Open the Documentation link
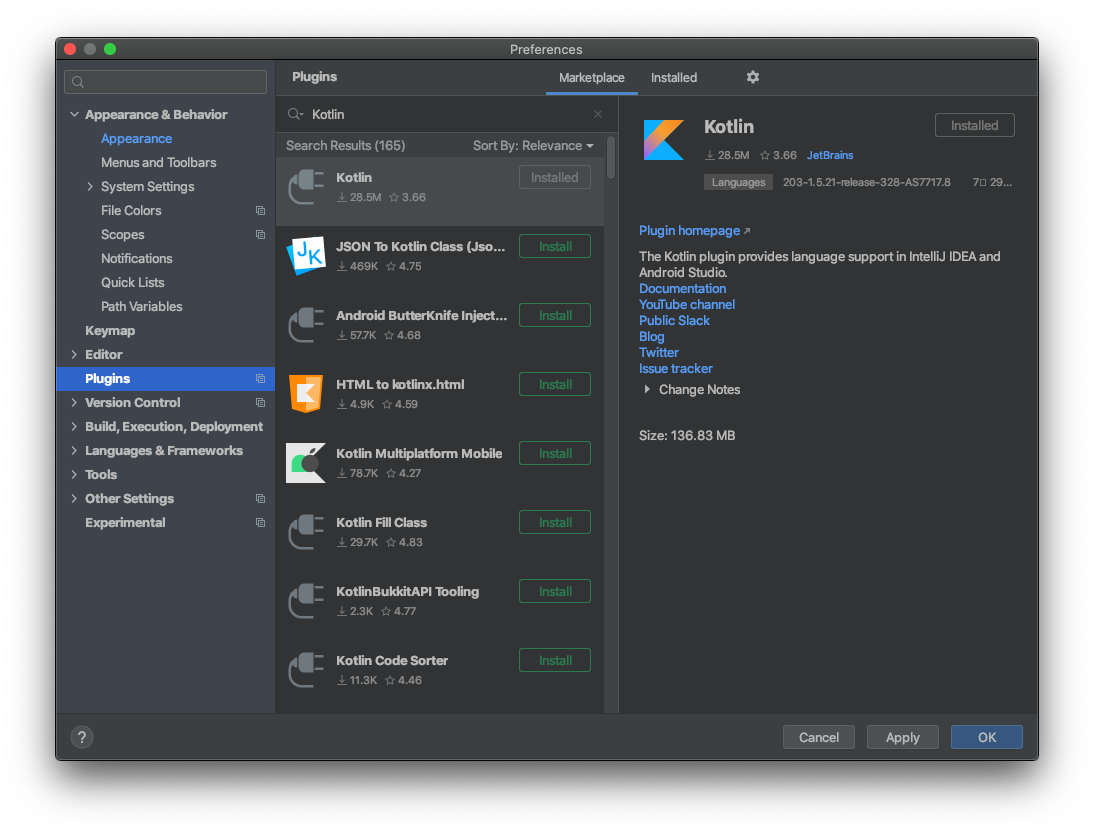Viewport: 1094px width, 834px height. click(682, 288)
